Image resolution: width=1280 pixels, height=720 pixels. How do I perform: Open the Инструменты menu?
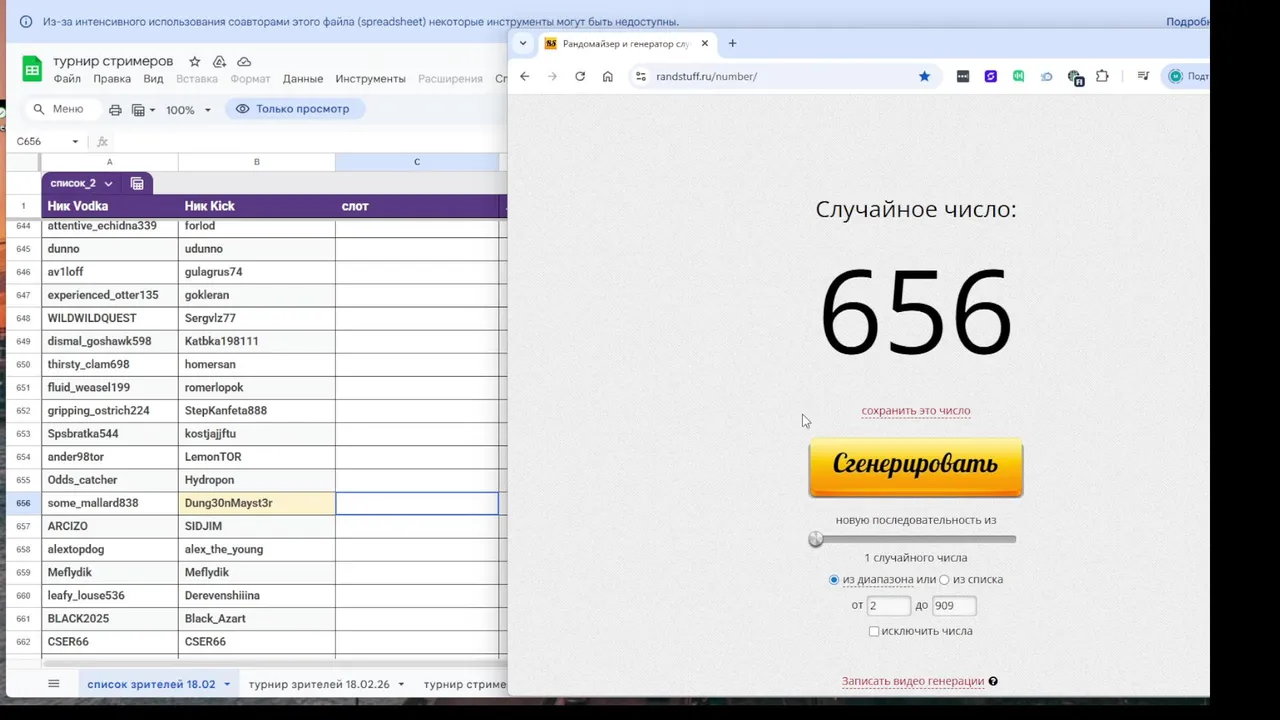tap(370, 79)
